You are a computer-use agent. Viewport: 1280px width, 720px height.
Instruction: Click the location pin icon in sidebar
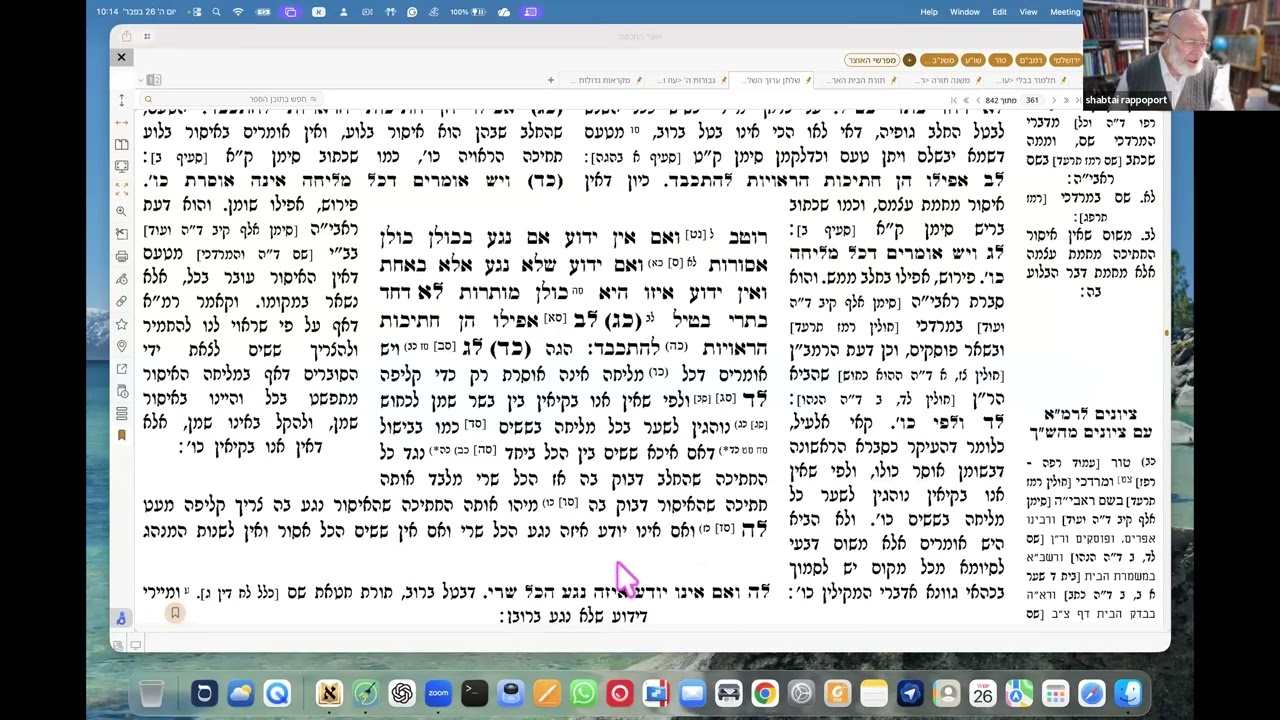point(121,346)
